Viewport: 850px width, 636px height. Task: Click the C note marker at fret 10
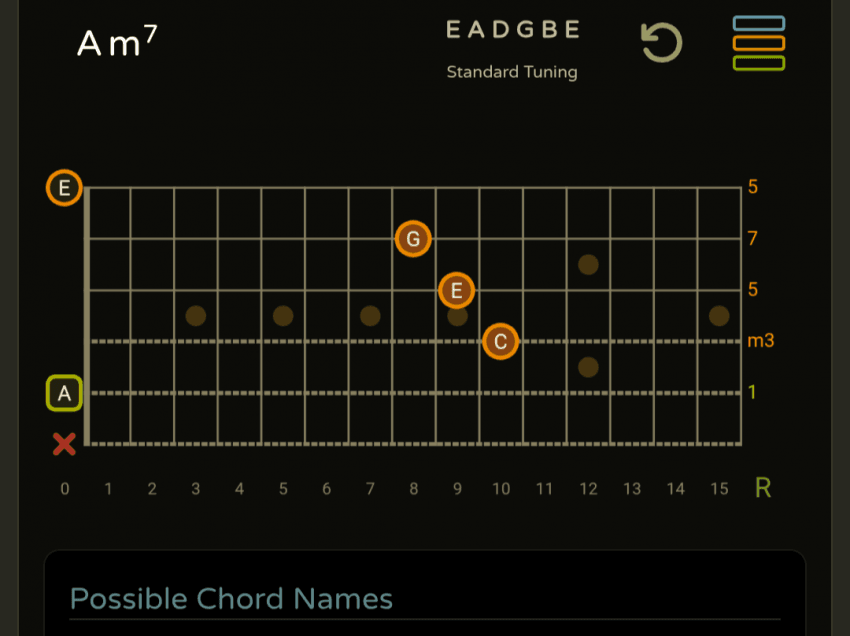pos(500,341)
